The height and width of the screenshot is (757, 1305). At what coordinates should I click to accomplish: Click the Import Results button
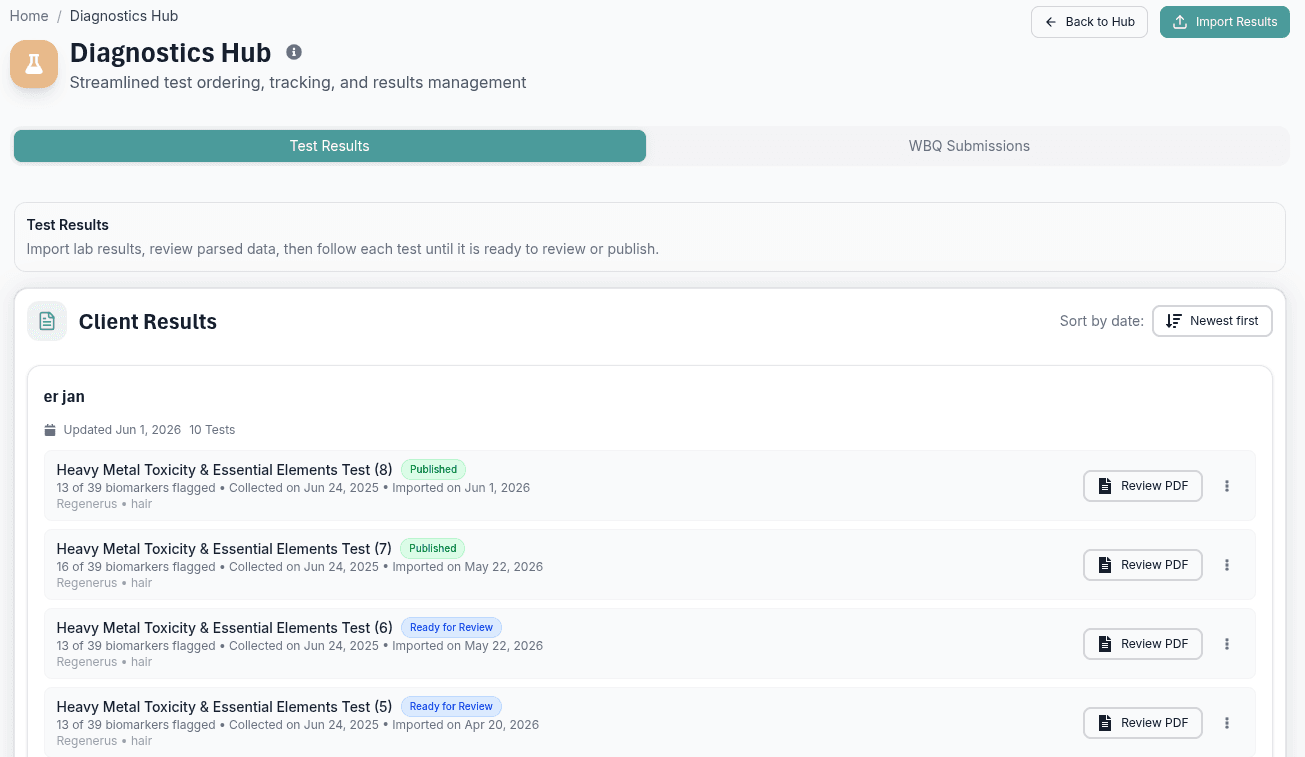pyautogui.click(x=1224, y=22)
